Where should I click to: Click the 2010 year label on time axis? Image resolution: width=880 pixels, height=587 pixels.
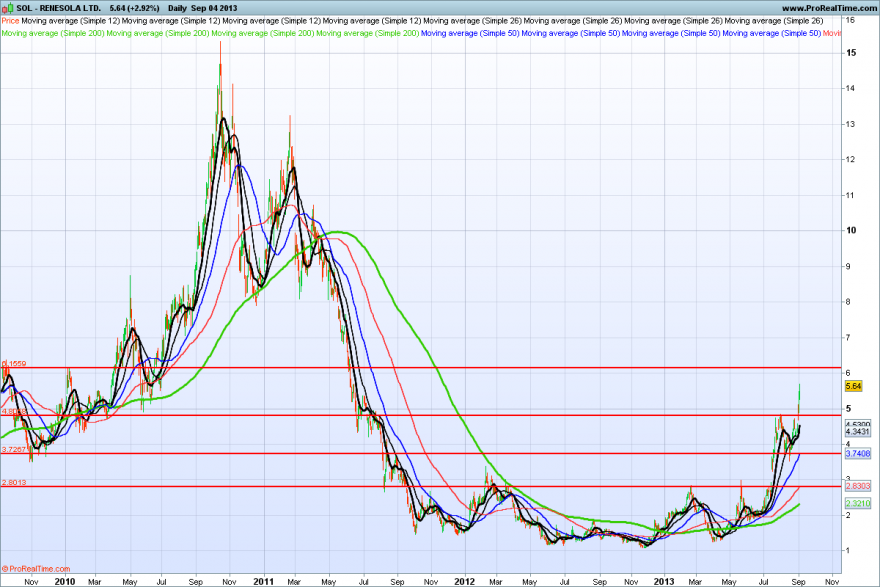65,581
